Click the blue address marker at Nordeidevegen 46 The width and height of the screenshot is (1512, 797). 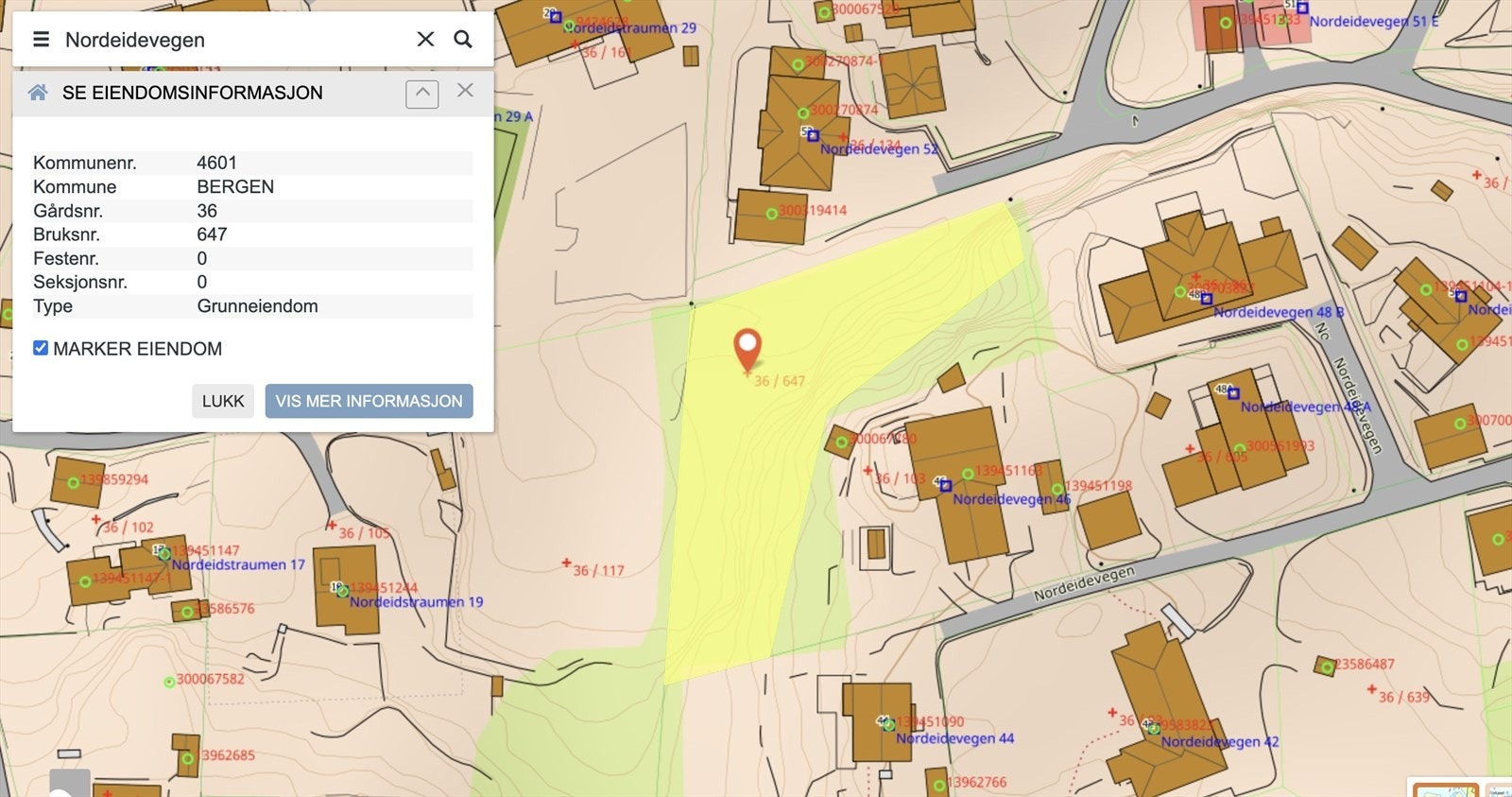945,486
